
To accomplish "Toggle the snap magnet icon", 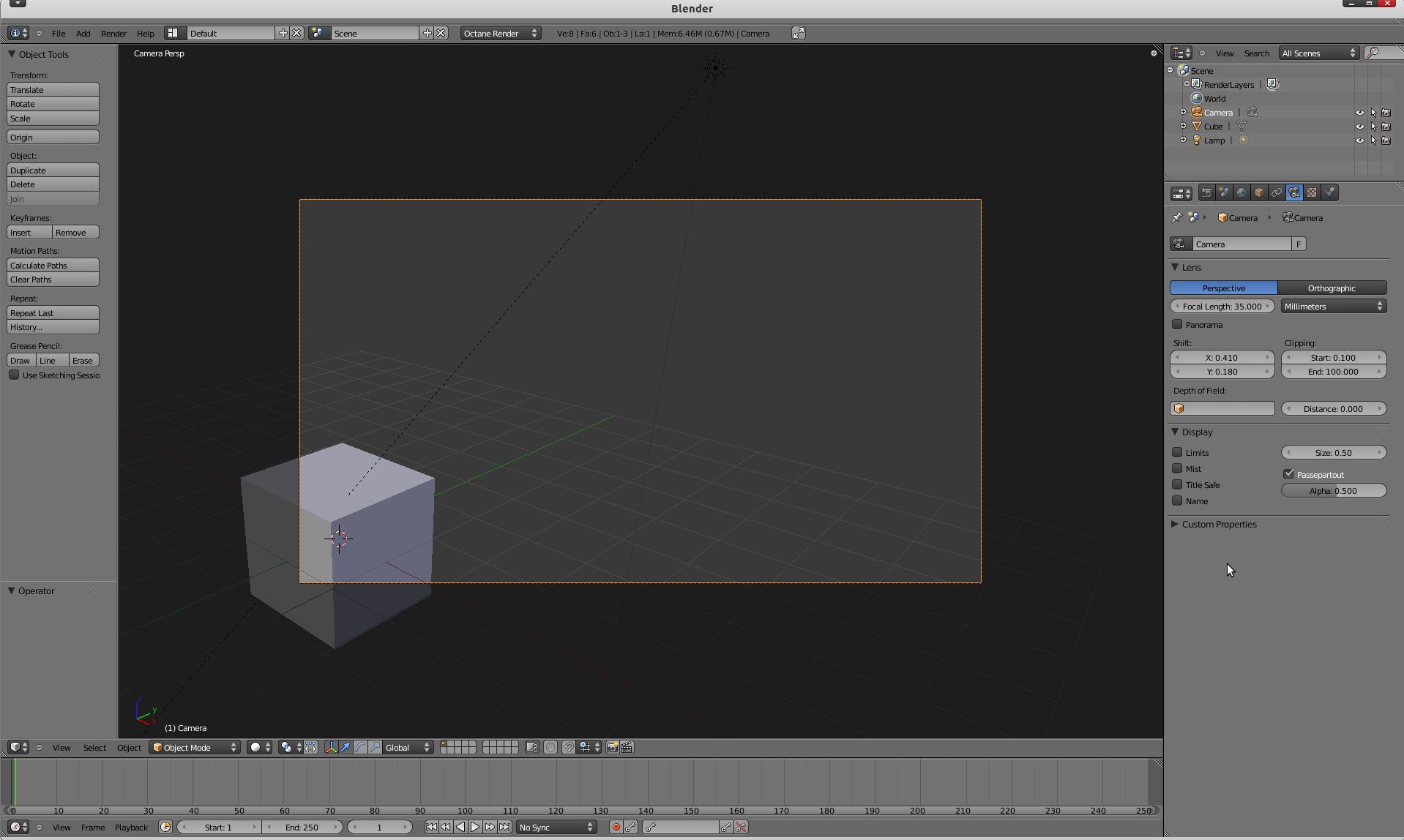I will click(568, 748).
